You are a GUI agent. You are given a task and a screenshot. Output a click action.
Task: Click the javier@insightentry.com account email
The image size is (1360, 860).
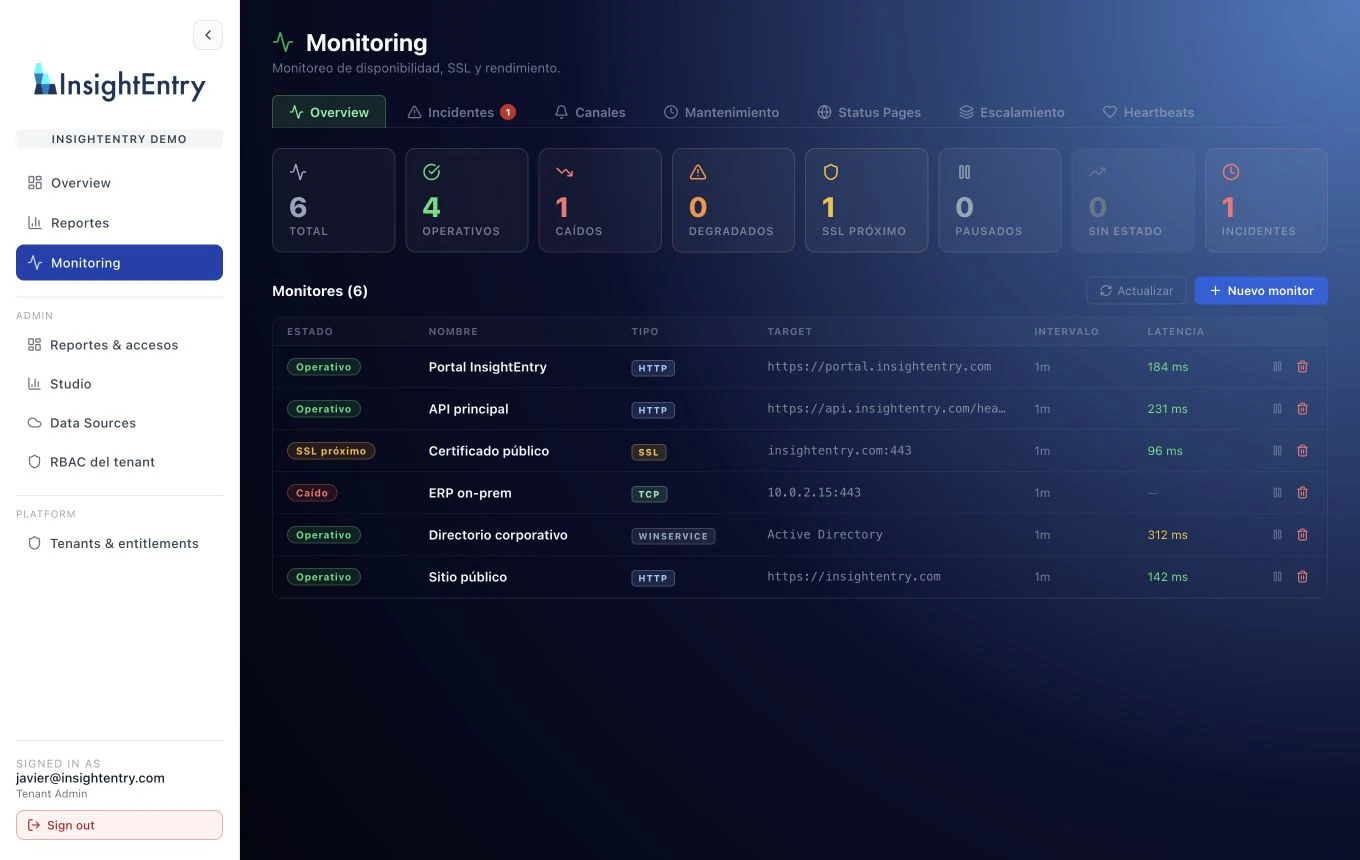(x=90, y=778)
